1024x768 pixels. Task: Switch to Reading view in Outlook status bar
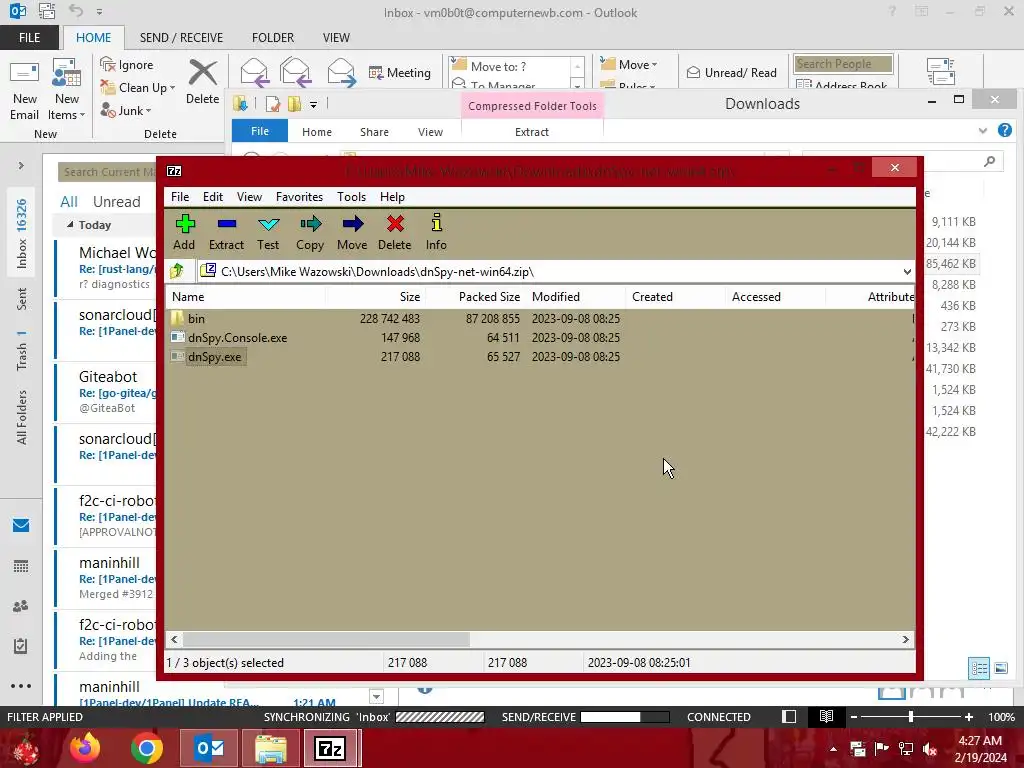(x=826, y=717)
